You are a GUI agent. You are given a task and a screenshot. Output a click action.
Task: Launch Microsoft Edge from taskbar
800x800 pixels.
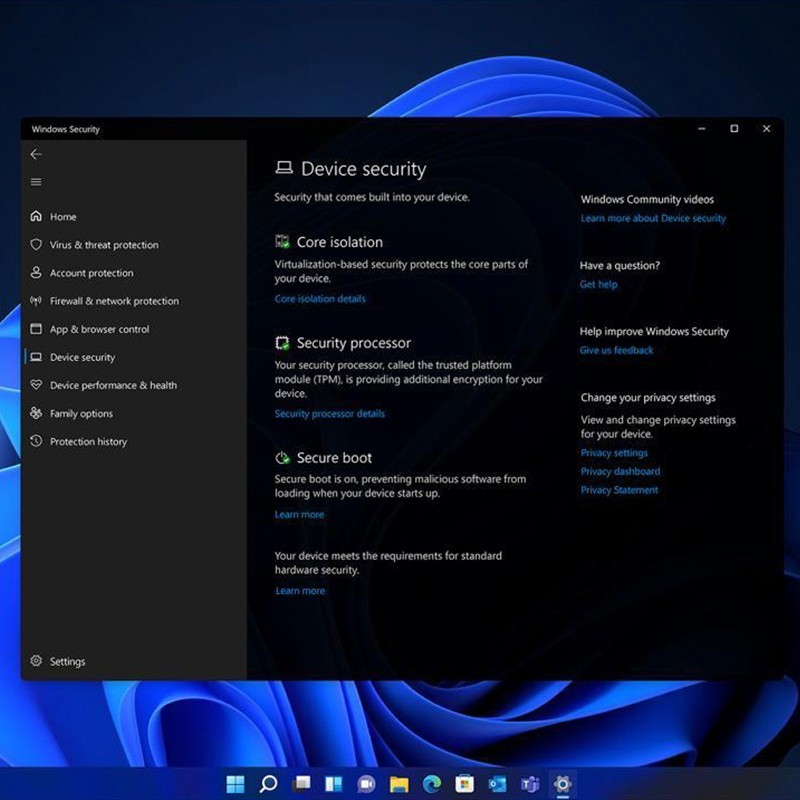[431, 783]
